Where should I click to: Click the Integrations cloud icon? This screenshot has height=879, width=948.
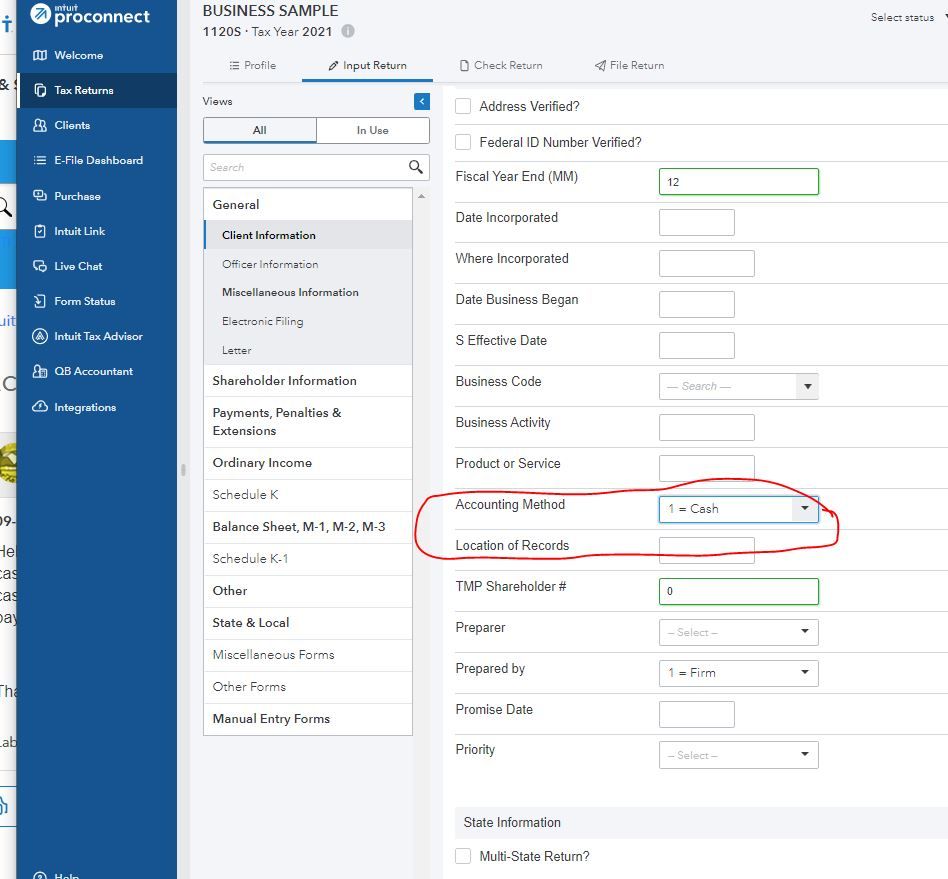pos(40,407)
